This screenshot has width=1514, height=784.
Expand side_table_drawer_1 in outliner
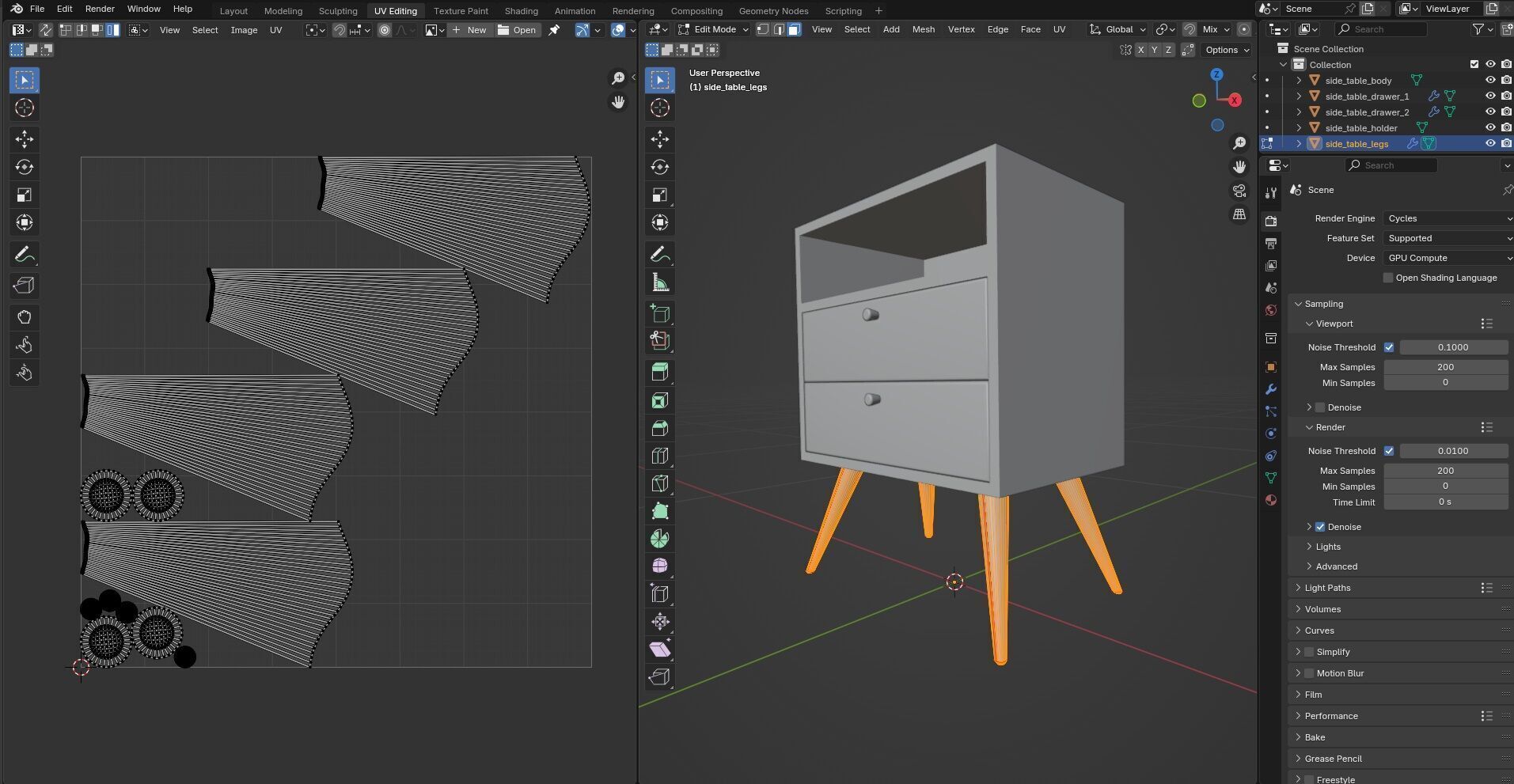[1299, 96]
